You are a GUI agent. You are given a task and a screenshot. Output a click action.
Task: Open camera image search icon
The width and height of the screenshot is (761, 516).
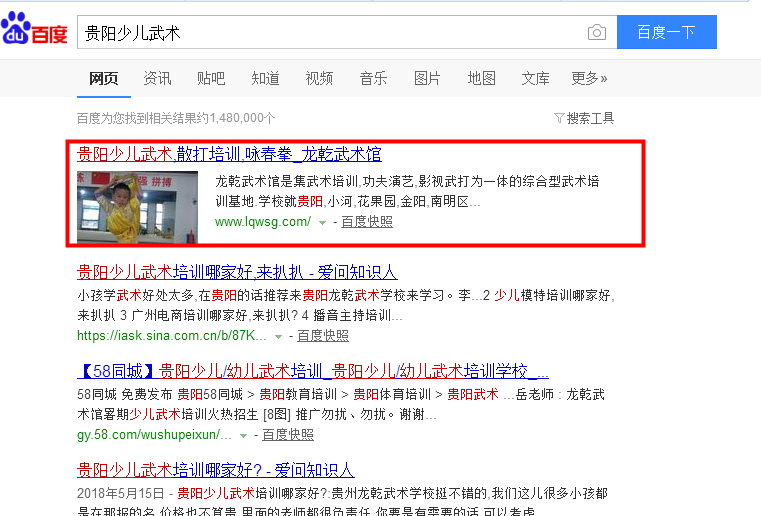tap(596, 33)
